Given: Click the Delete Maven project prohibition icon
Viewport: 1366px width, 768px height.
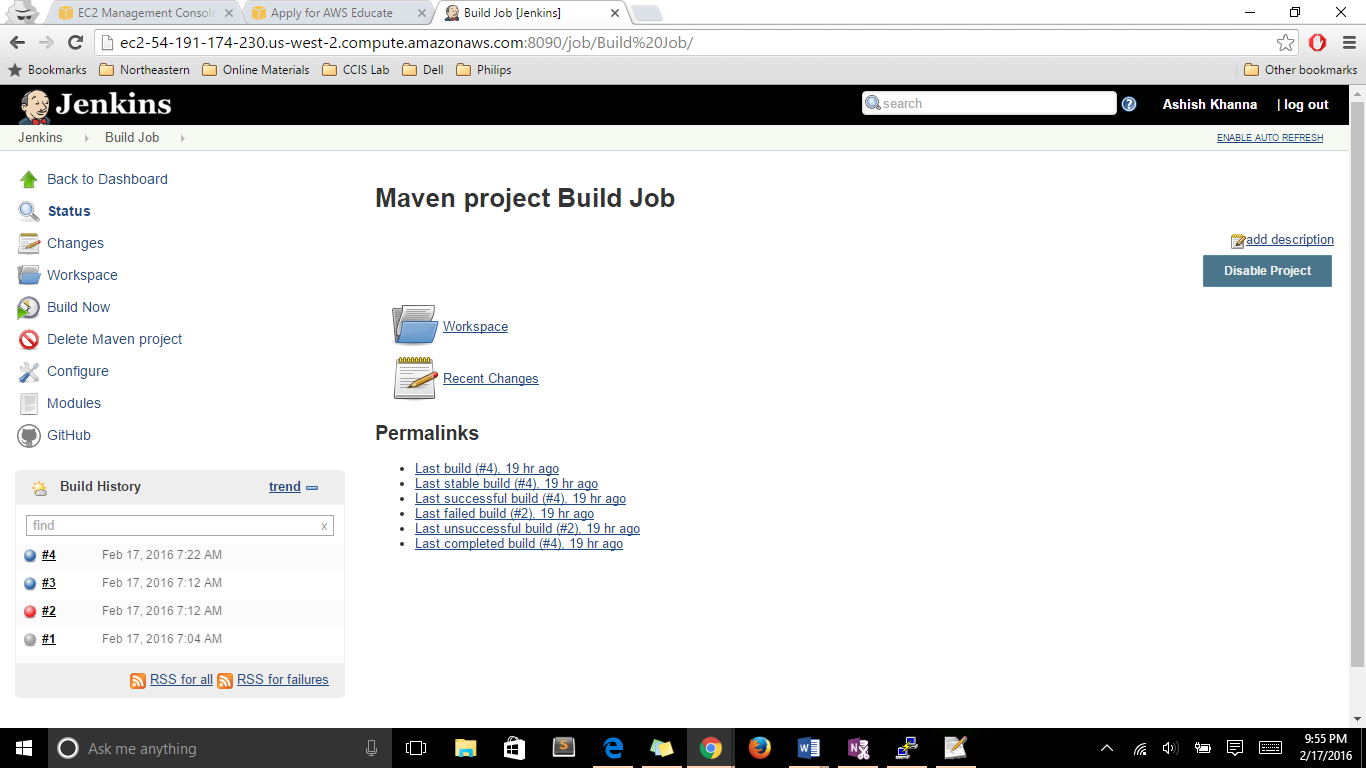Looking at the screenshot, I should pyautogui.click(x=29, y=340).
